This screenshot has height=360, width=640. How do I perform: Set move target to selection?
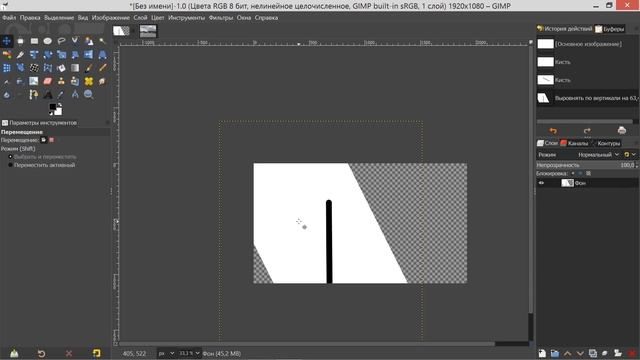pyautogui.click(x=52, y=140)
